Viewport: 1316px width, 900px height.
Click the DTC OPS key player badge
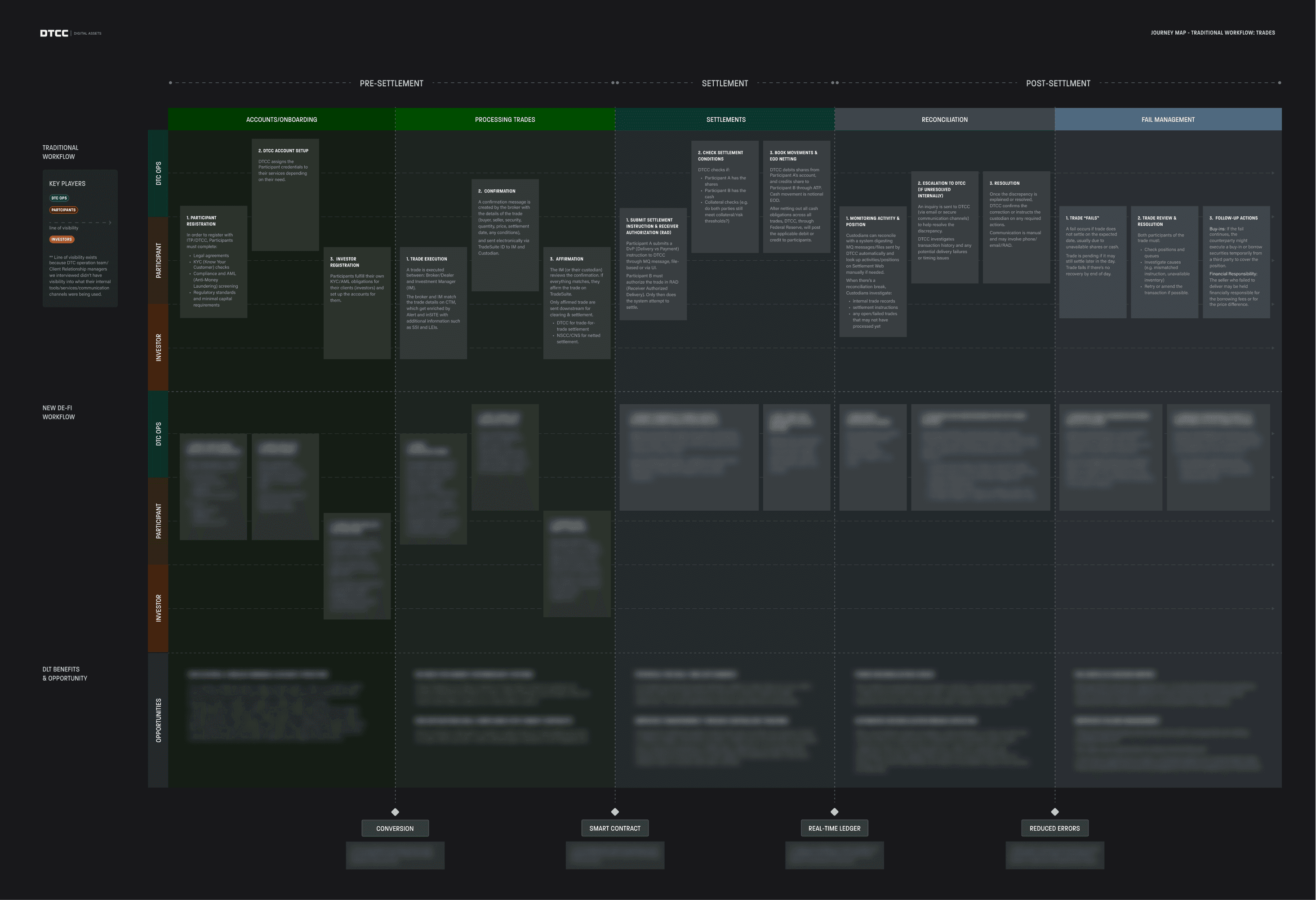(x=59, y=198)
